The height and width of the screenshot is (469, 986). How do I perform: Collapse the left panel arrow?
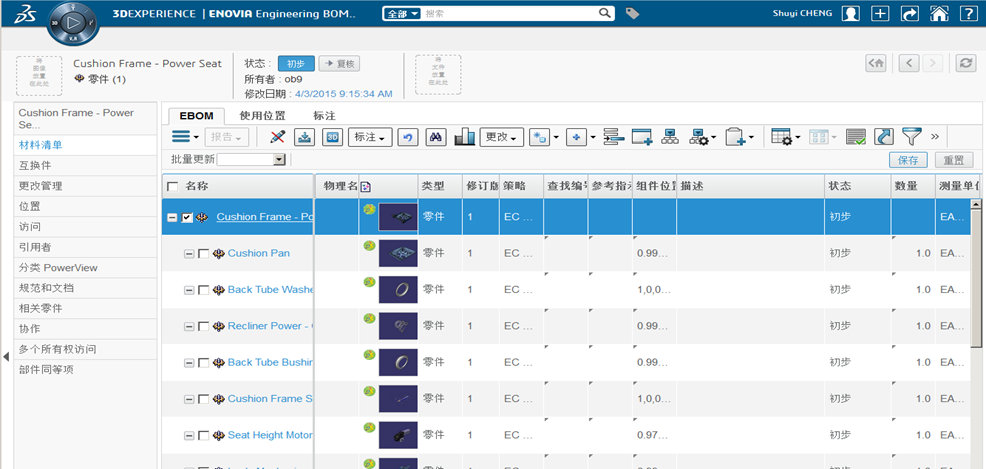point(6,356)
